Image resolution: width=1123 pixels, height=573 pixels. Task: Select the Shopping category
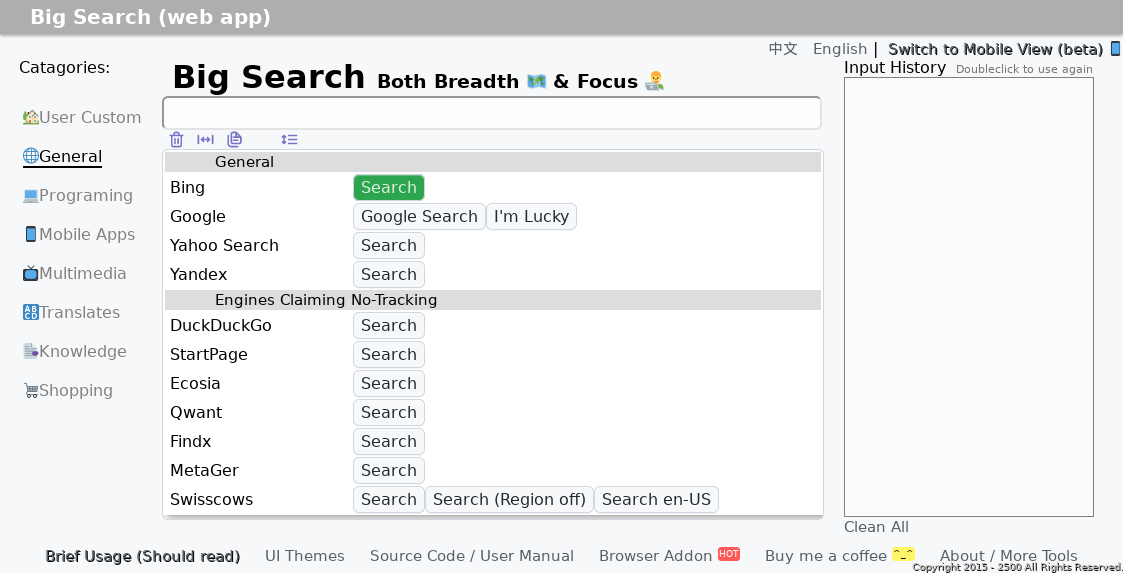[x=68, y=390]
